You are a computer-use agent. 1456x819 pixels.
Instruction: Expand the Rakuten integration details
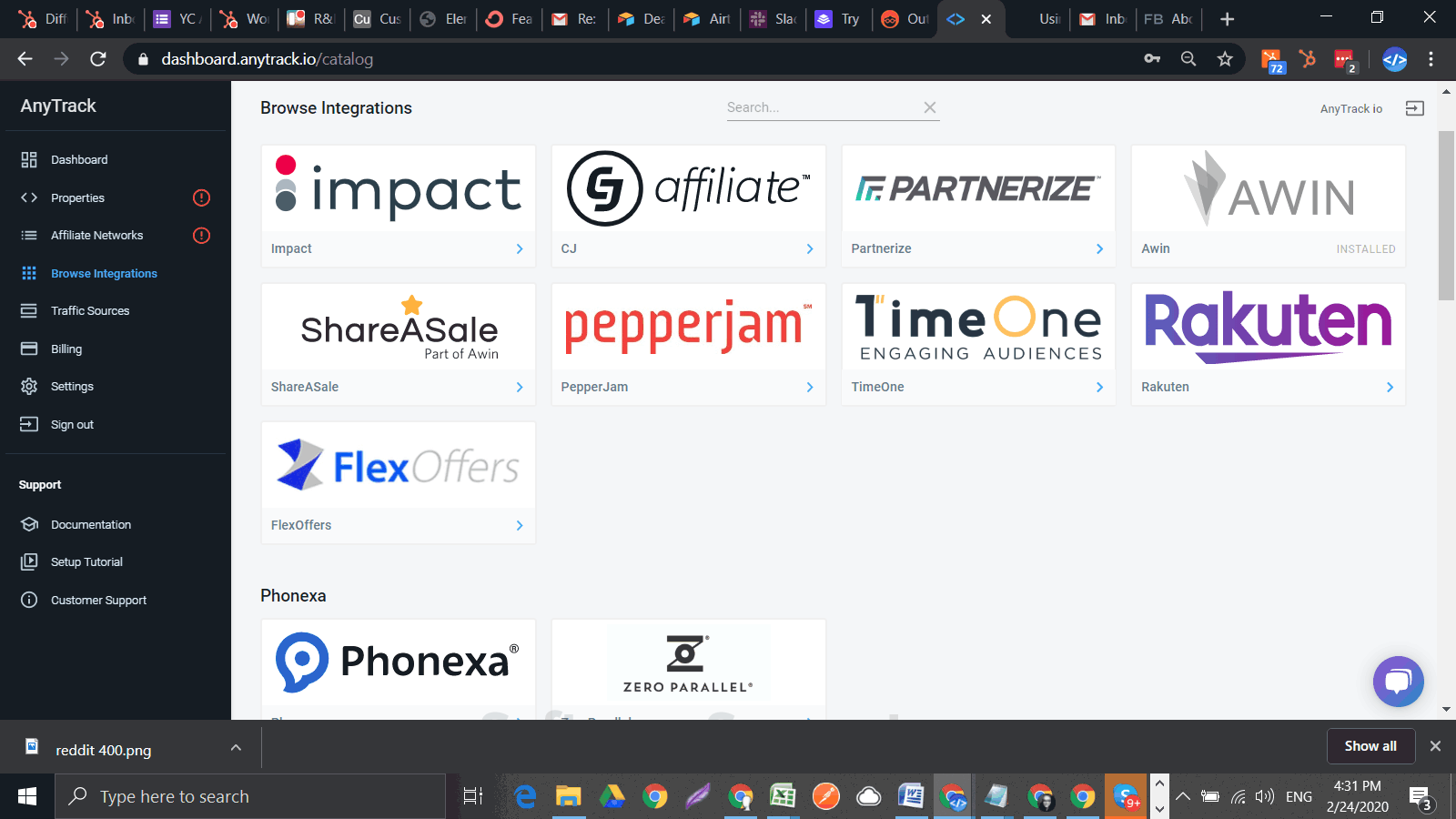(x=1390, y=387)
